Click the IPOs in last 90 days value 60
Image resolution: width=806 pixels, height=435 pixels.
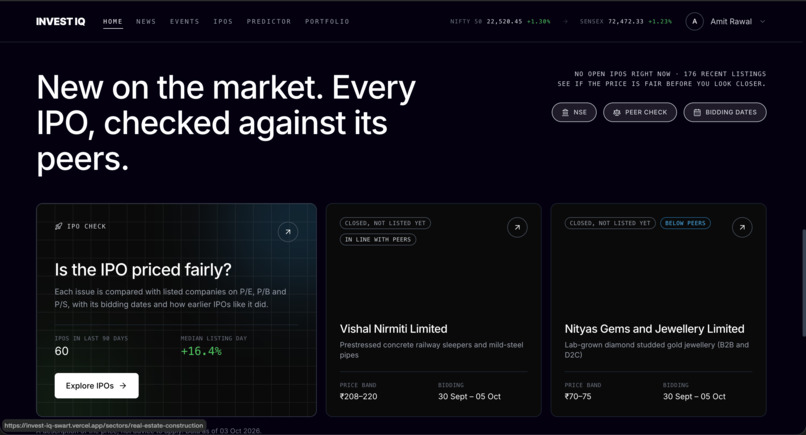pyautogui.click(x=62, y=351)
